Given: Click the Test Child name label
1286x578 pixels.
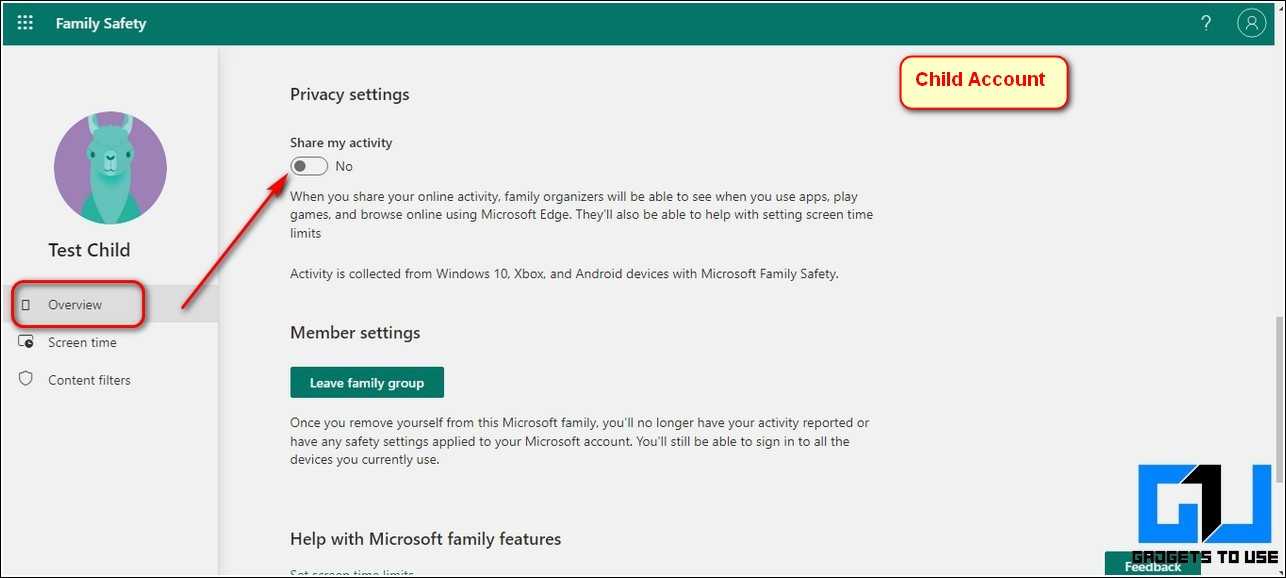Looking at the screenshot, I should click(89, 250).
